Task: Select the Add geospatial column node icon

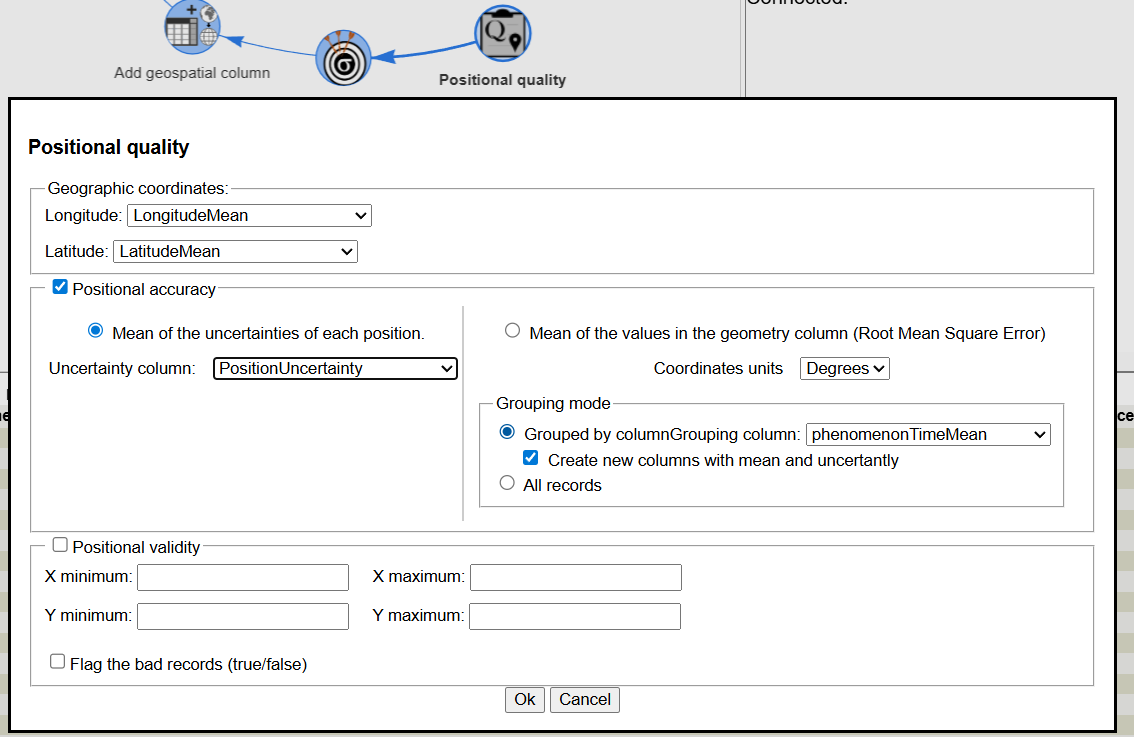Action: (192, 28)
